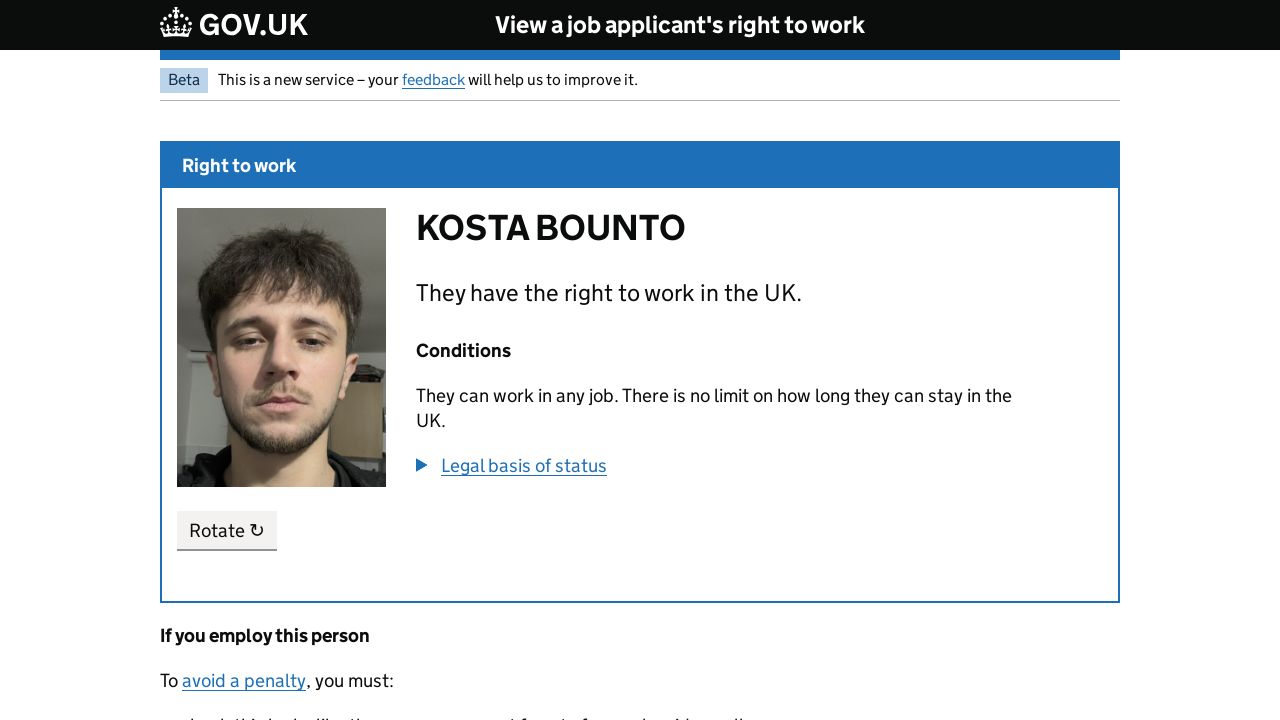The width and height of the screenshot is (1280, 720).
Task: Follow the 'avoid a penalty' link
Action: coord(244,681)
